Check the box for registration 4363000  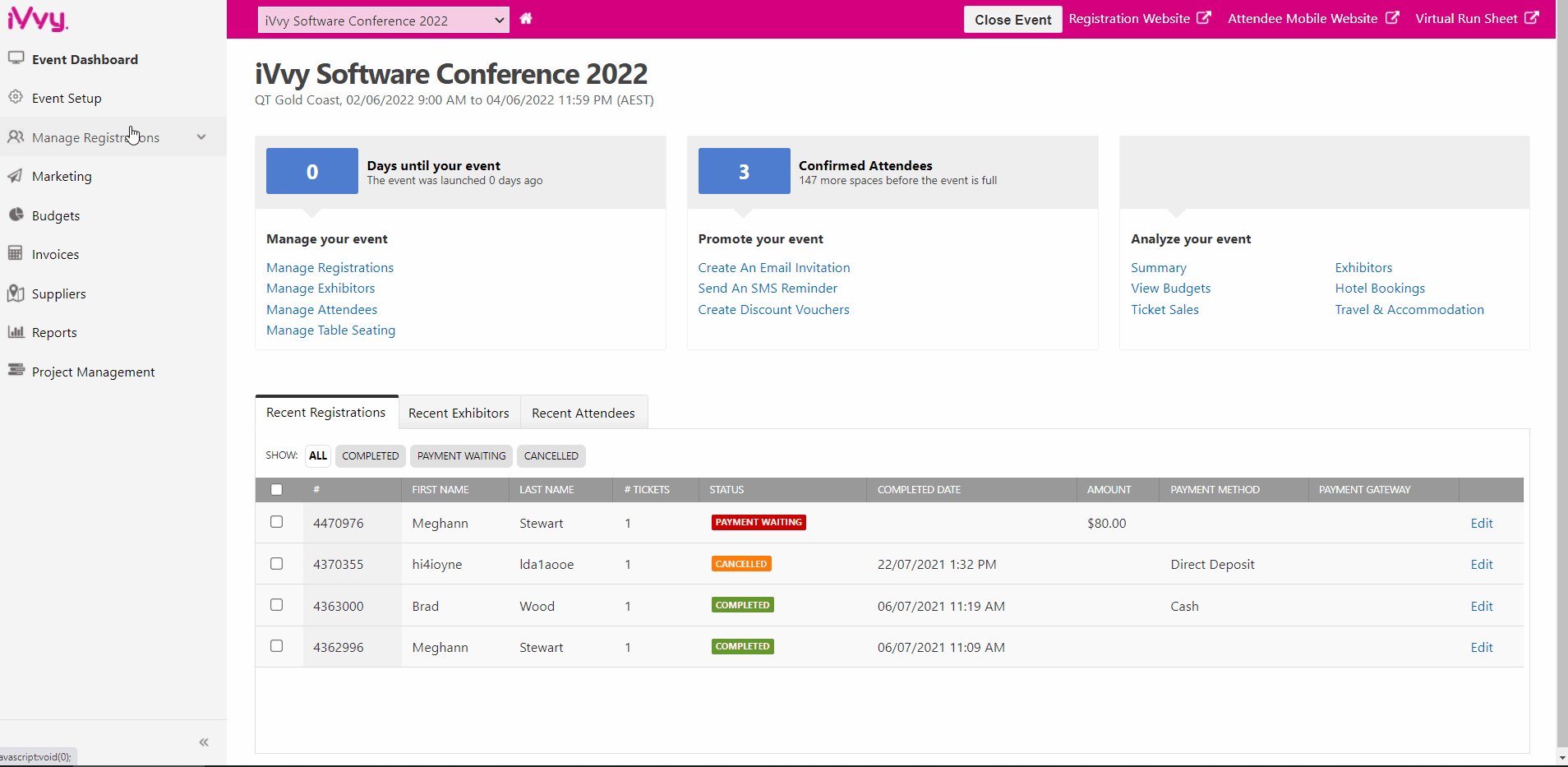click(x=276, y=605)
